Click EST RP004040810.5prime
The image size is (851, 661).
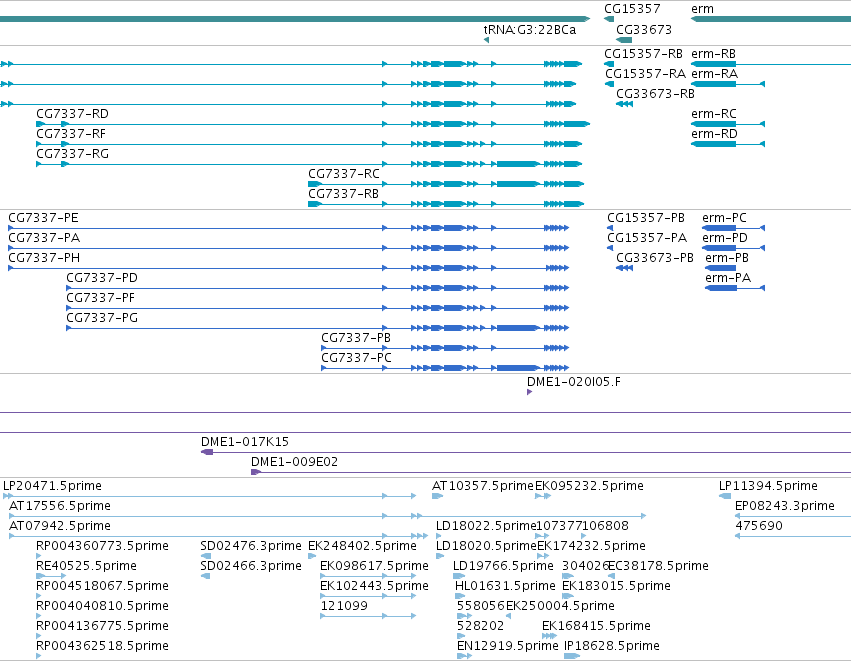click(x=102, y=607)
